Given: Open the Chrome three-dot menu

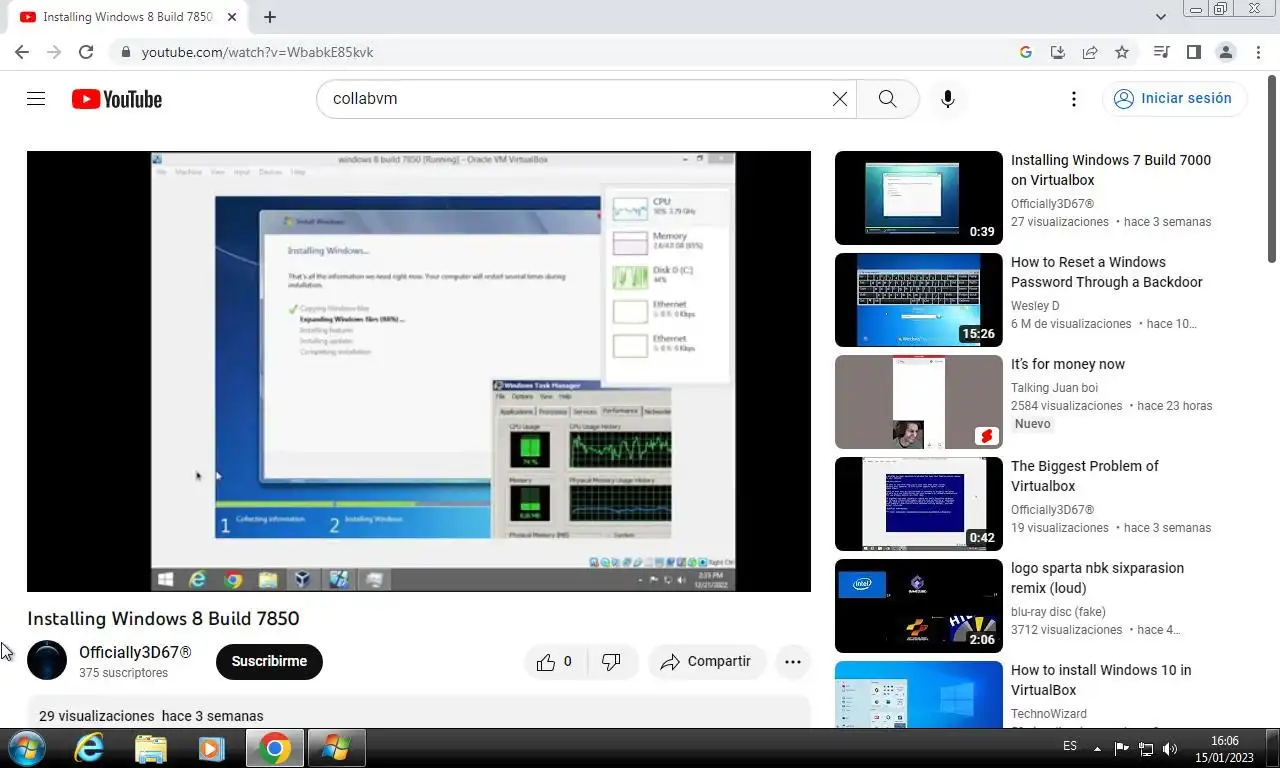Looking at the screenshot, I should coord(1258,52).
